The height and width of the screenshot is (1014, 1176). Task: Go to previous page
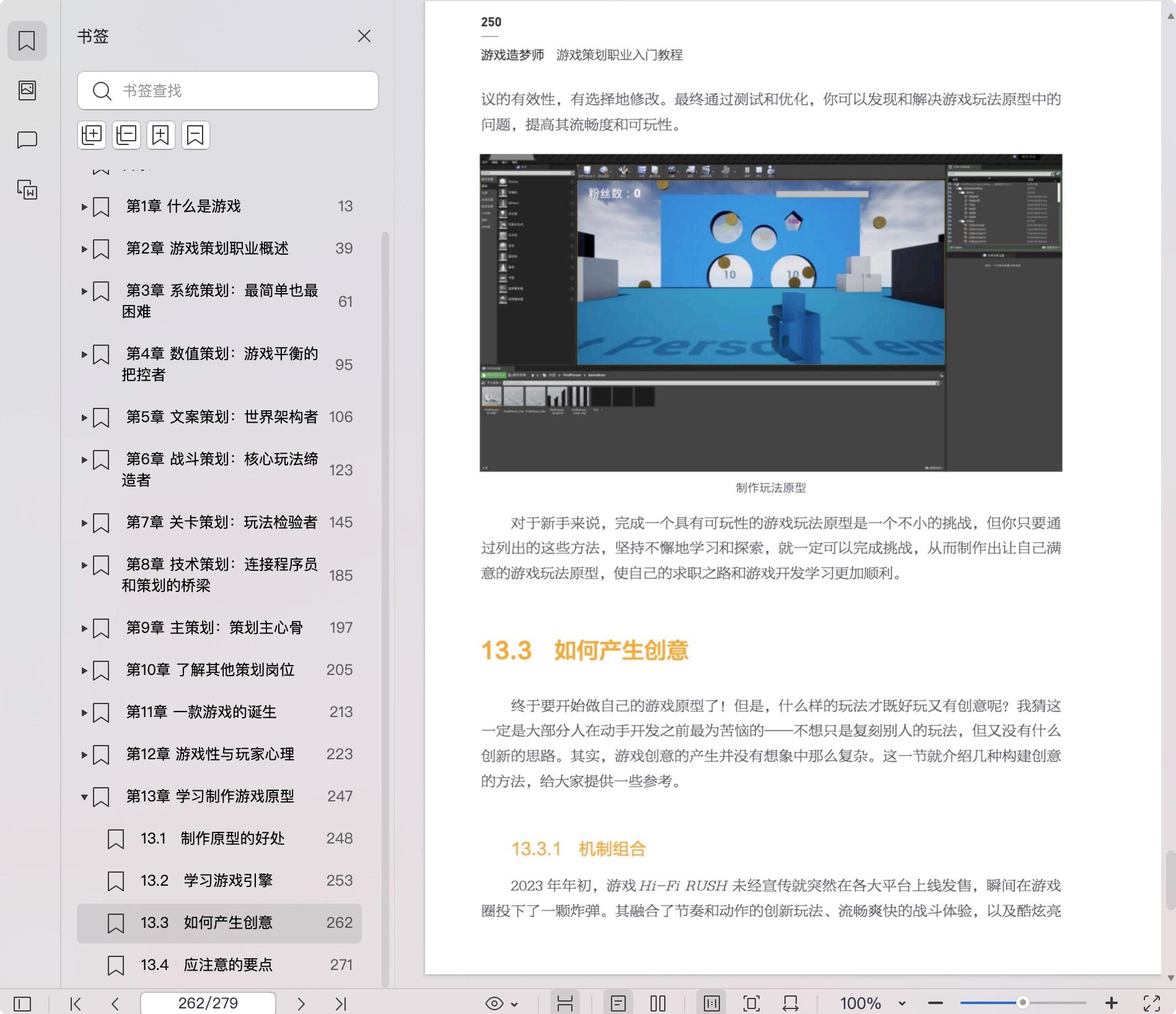[115, 1003]
